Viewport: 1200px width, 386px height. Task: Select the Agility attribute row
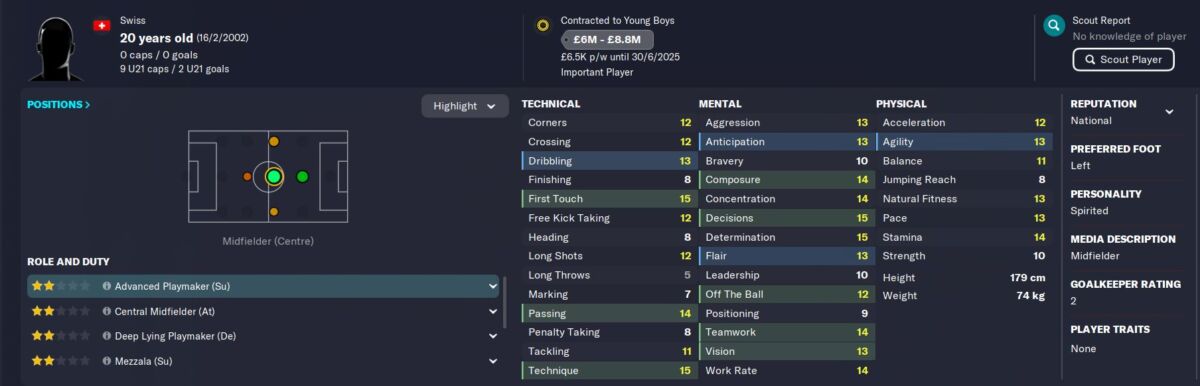(x=964, y=142)
